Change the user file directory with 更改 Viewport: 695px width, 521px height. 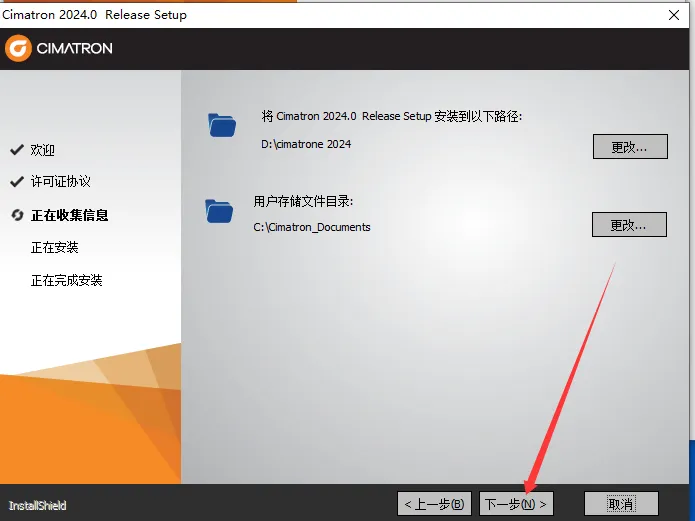[x=629, y=224]
